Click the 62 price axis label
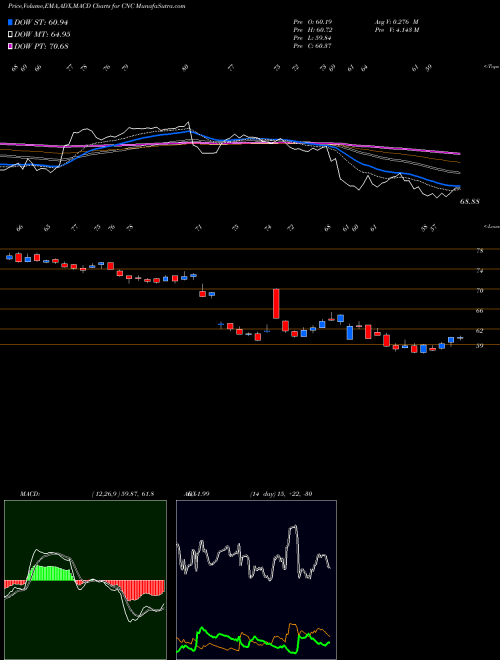Image resolution: width=500 pixels, height=660 pixels. pos(479,330)
